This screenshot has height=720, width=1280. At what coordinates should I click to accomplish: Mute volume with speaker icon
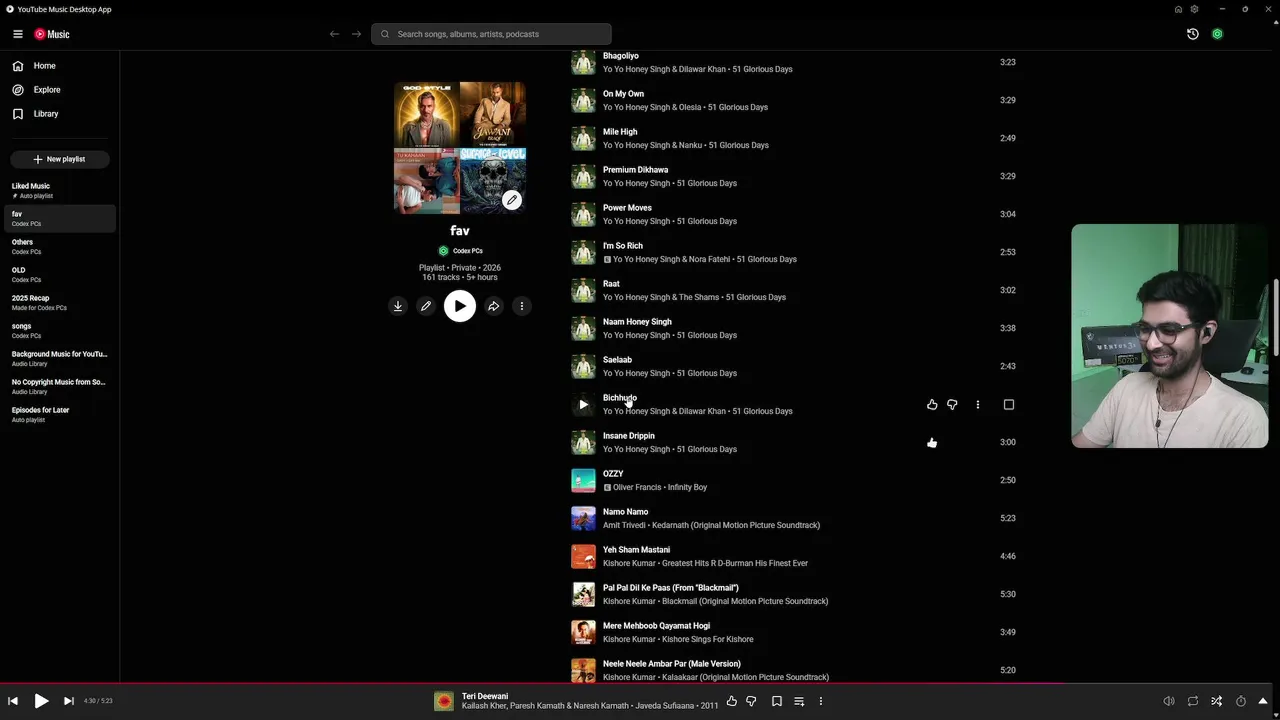[1169, 701]
